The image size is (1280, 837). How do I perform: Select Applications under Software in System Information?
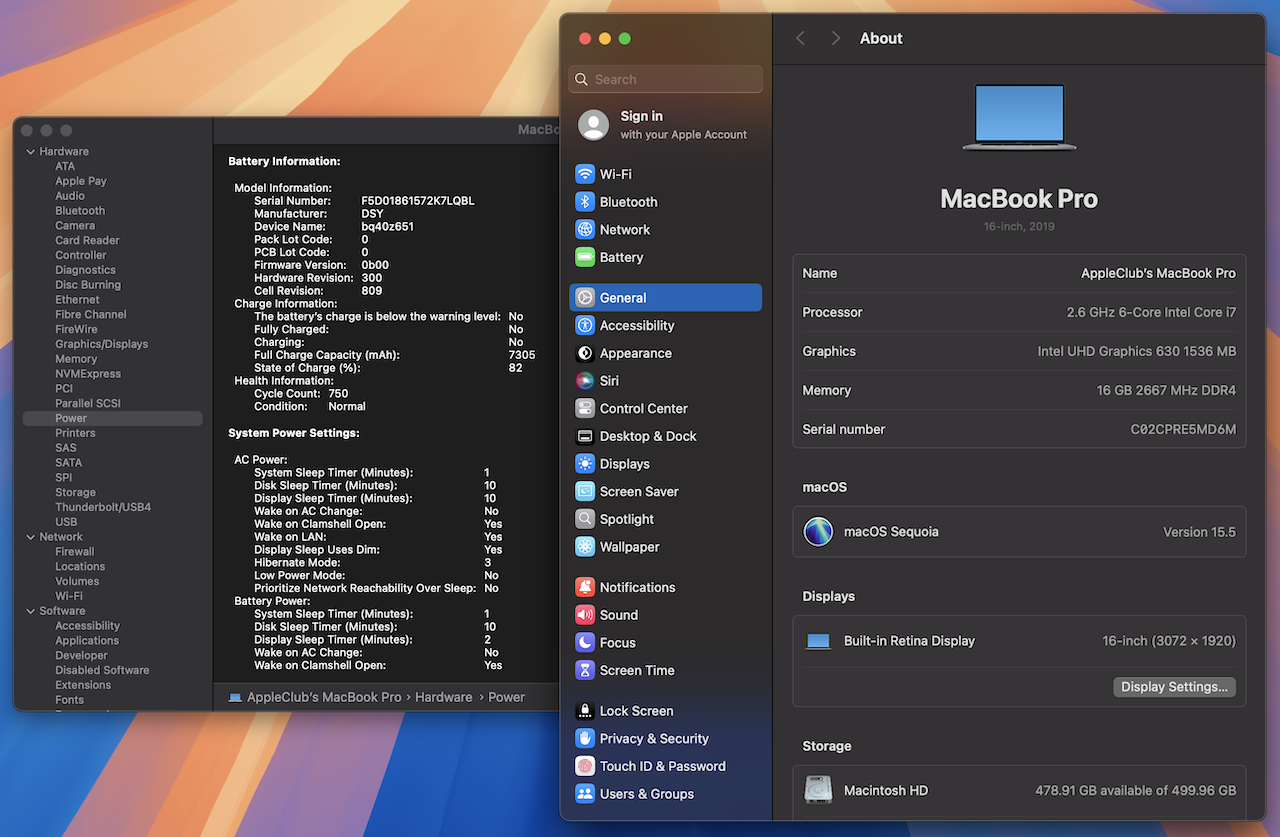pyautogui.click(x=87, y=640)
